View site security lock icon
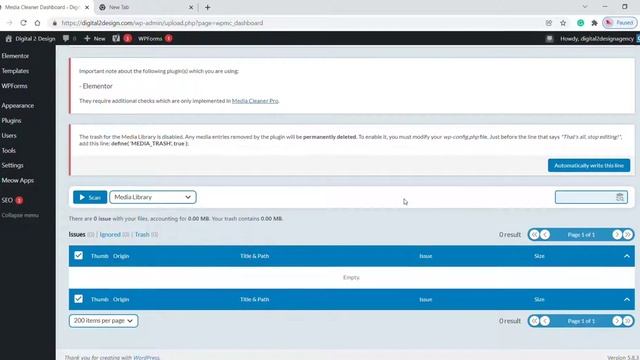Screen dimensions: 640x360 pyautogui.click(x=54, y=23)
